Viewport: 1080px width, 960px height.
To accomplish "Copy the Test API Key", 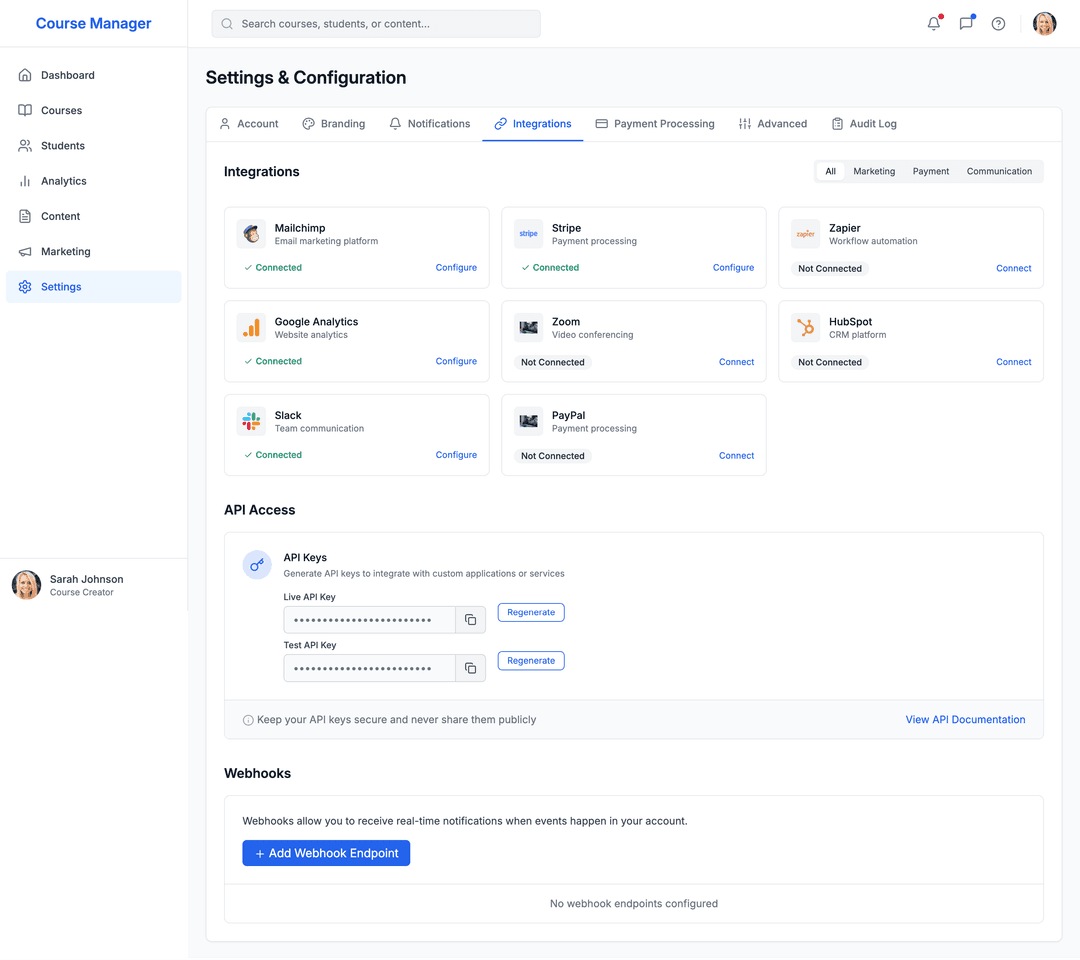I will click(x=470, y=668).
